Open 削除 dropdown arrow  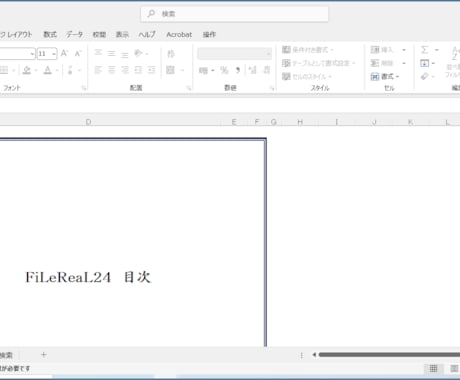pyautogui.click(x=404, y=63)
